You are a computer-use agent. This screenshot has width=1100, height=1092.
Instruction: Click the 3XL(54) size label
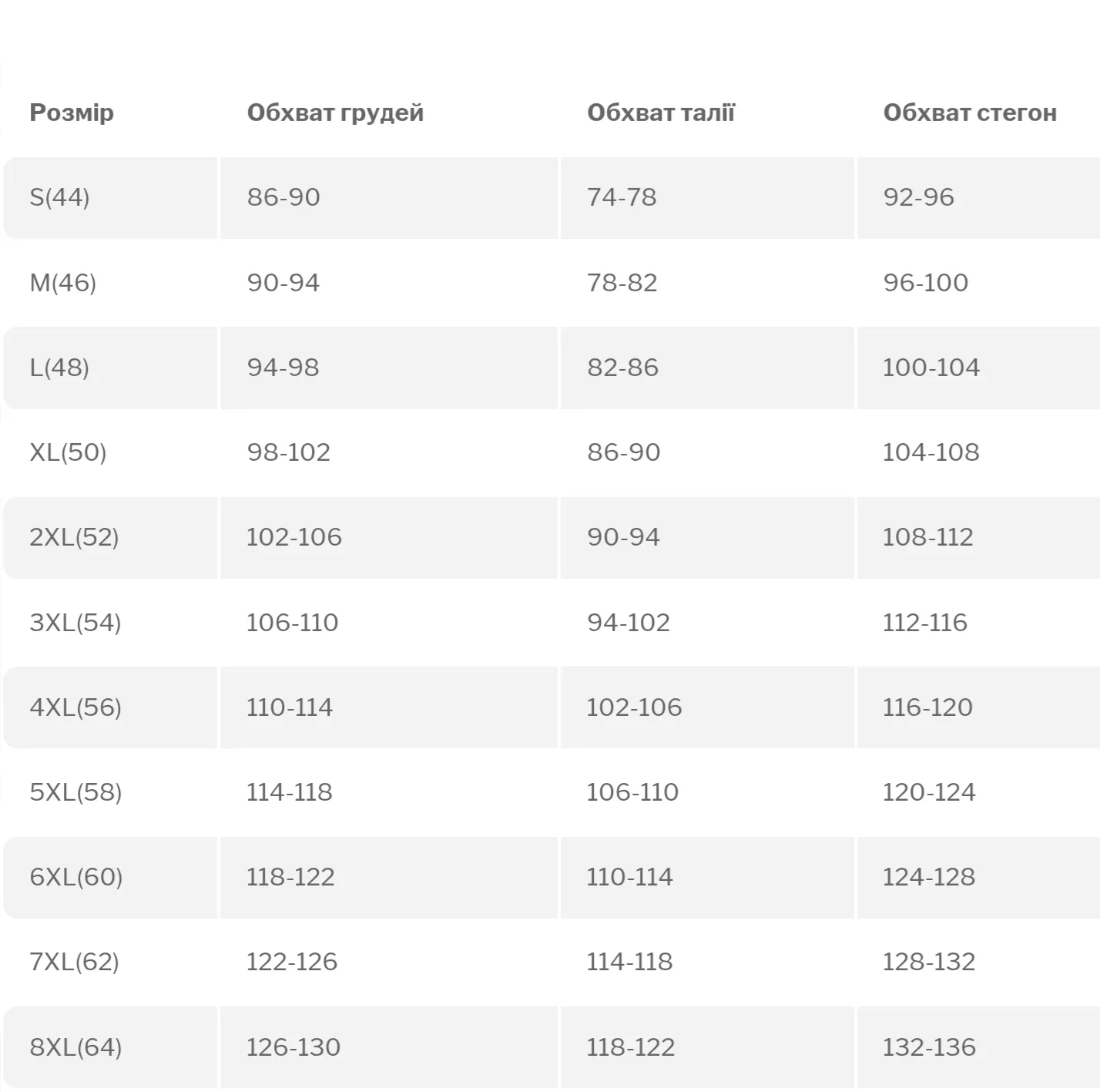[x=75, y=623]
